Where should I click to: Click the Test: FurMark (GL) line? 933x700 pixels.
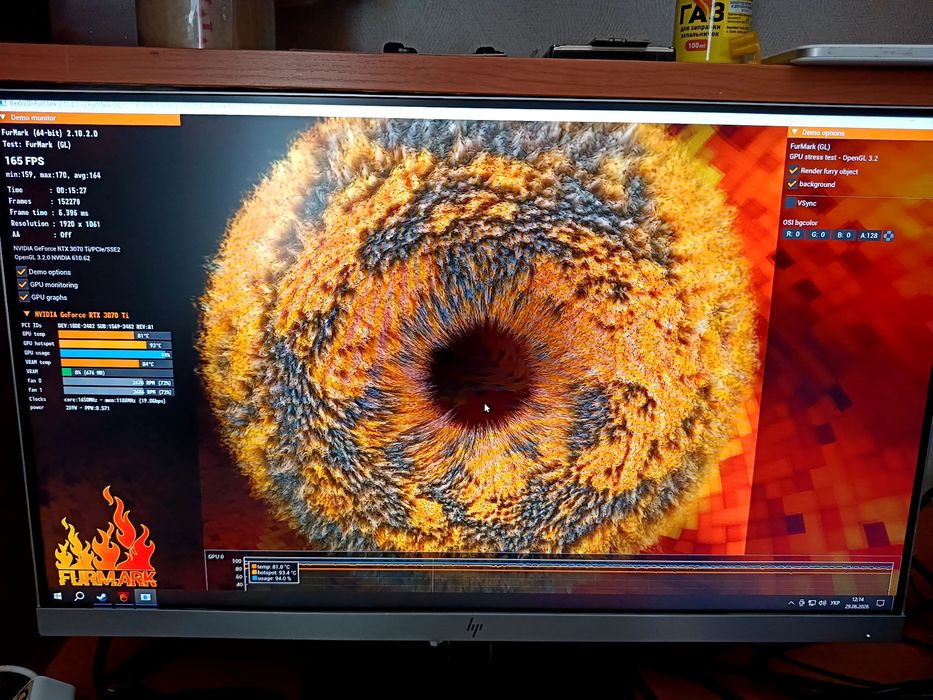click(36, 144)
